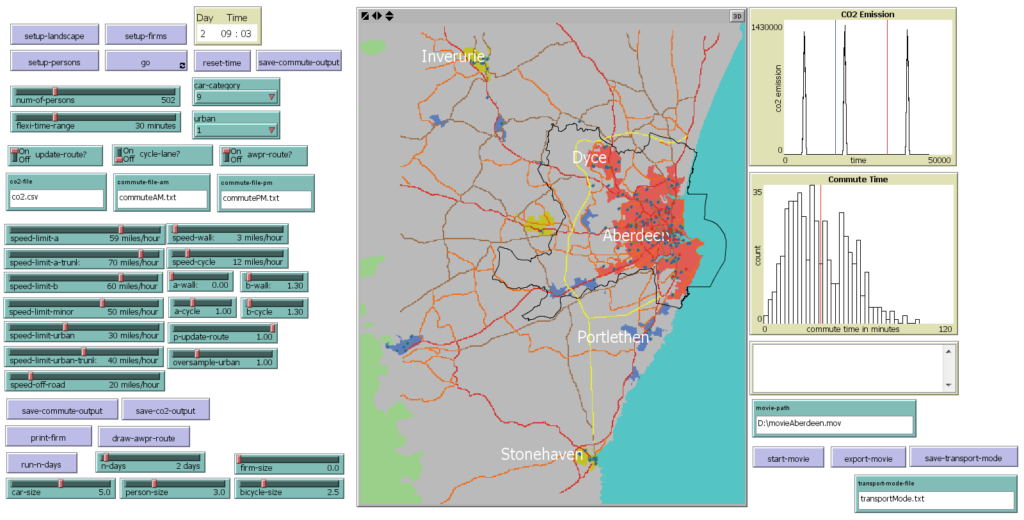Click the left-right arrows icon above map
The width and height of the screenshot is (1024, 520).
pyautogui.click(x=377, y=16)
